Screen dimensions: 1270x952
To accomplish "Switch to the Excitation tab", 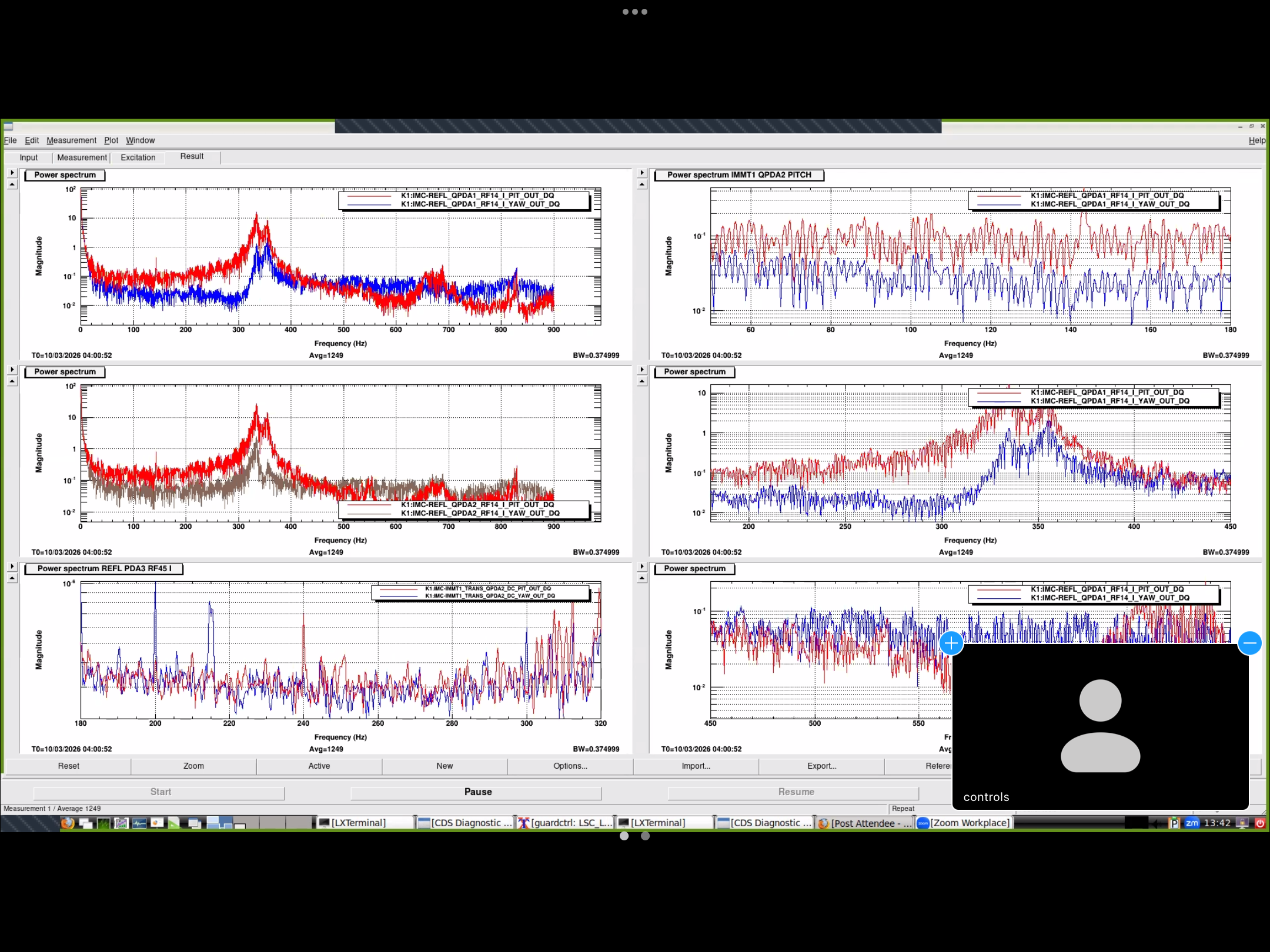I will coord(138,157).
